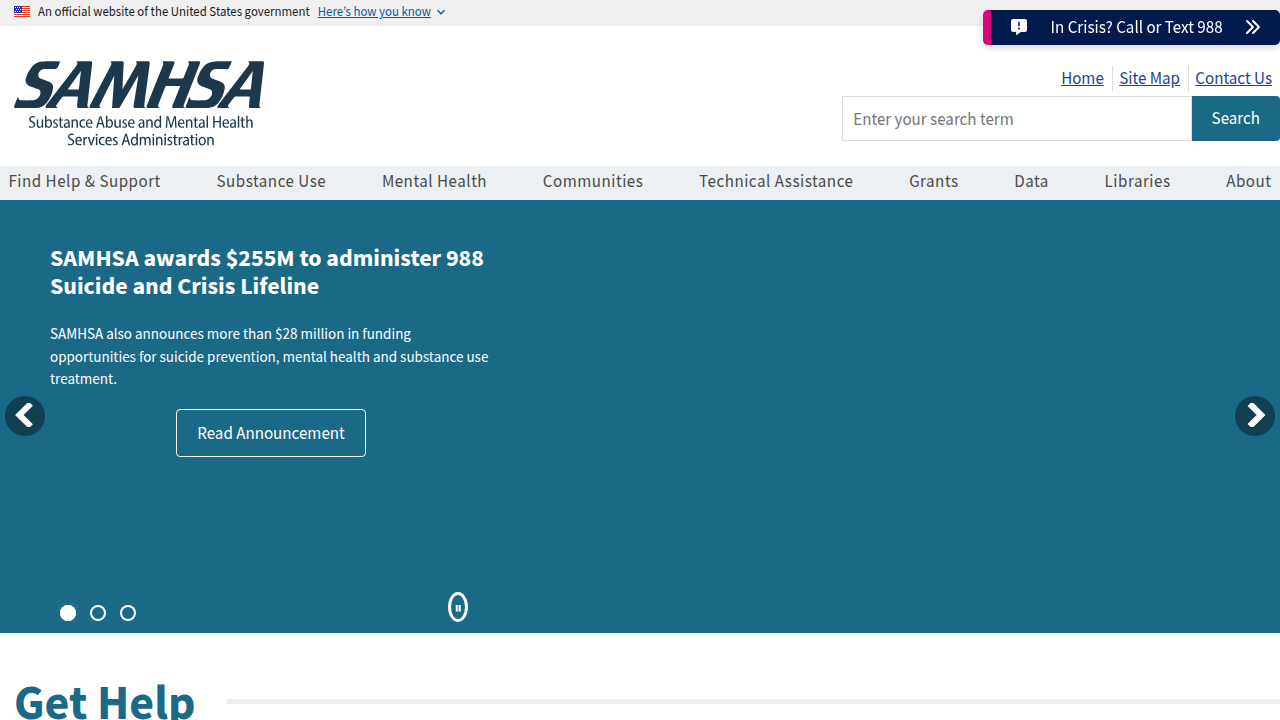Click the Home link

coord(1082,78)
